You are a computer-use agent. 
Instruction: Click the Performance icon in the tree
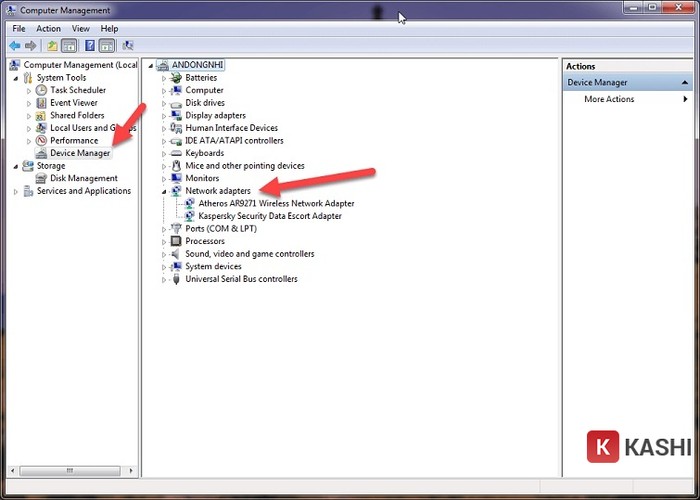(41, 141)
